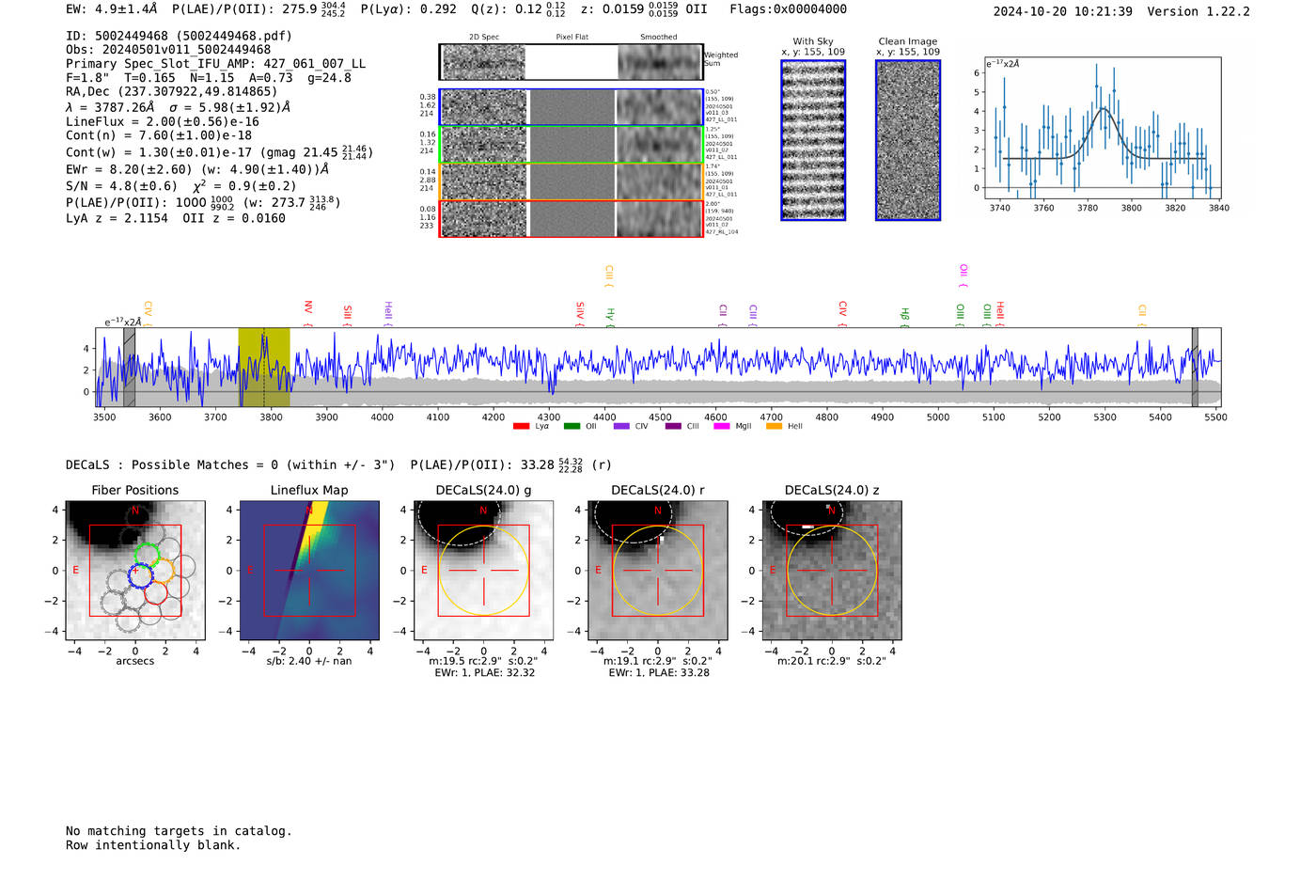Viewport: 1316px width, 896px height.
Task: Click the orange HeII legend swatch
Action: coord(775,427)
